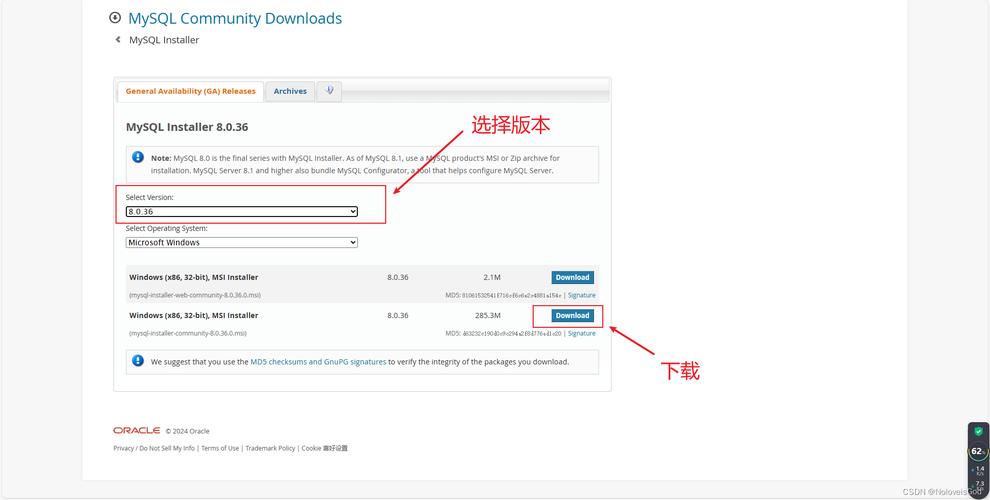Open the Cookie preferences footer link
This screenshot has height=500, width=990.
[325, 448]
